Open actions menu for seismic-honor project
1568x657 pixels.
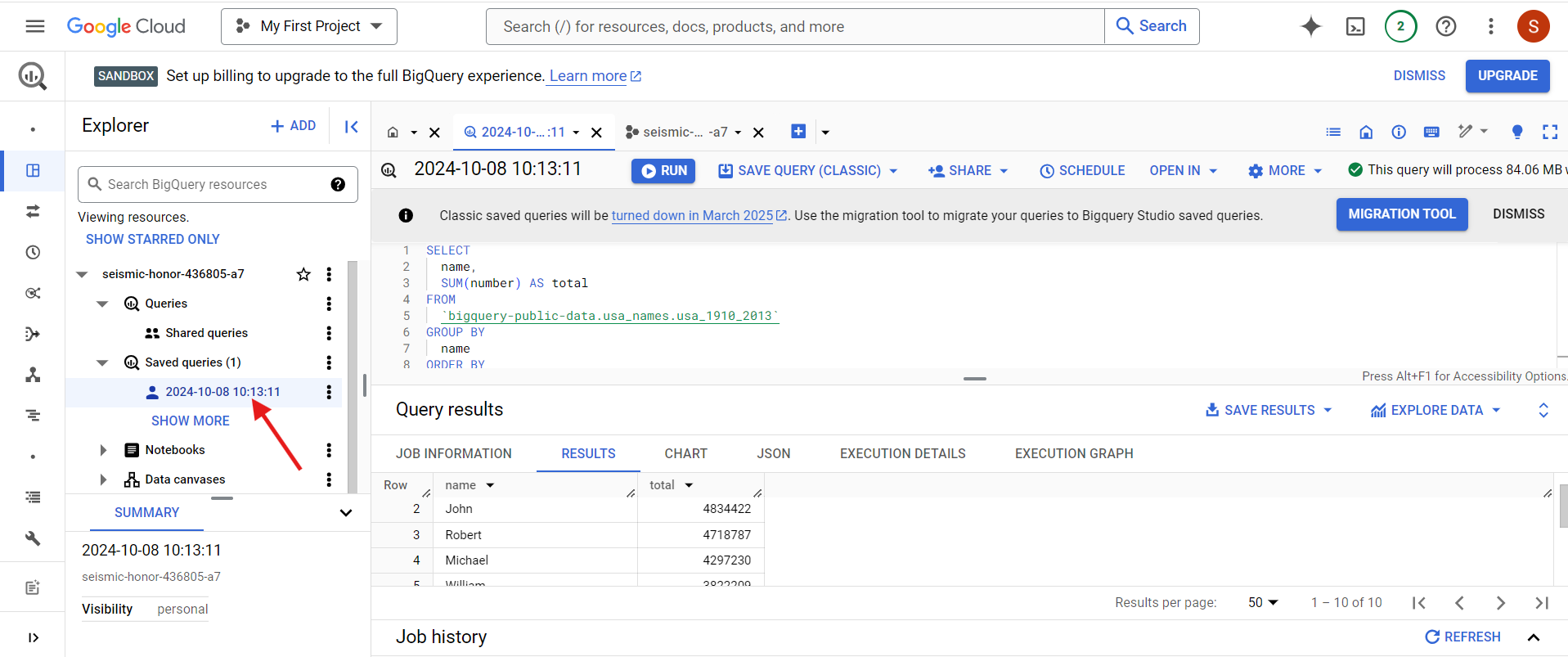[329, 274]
